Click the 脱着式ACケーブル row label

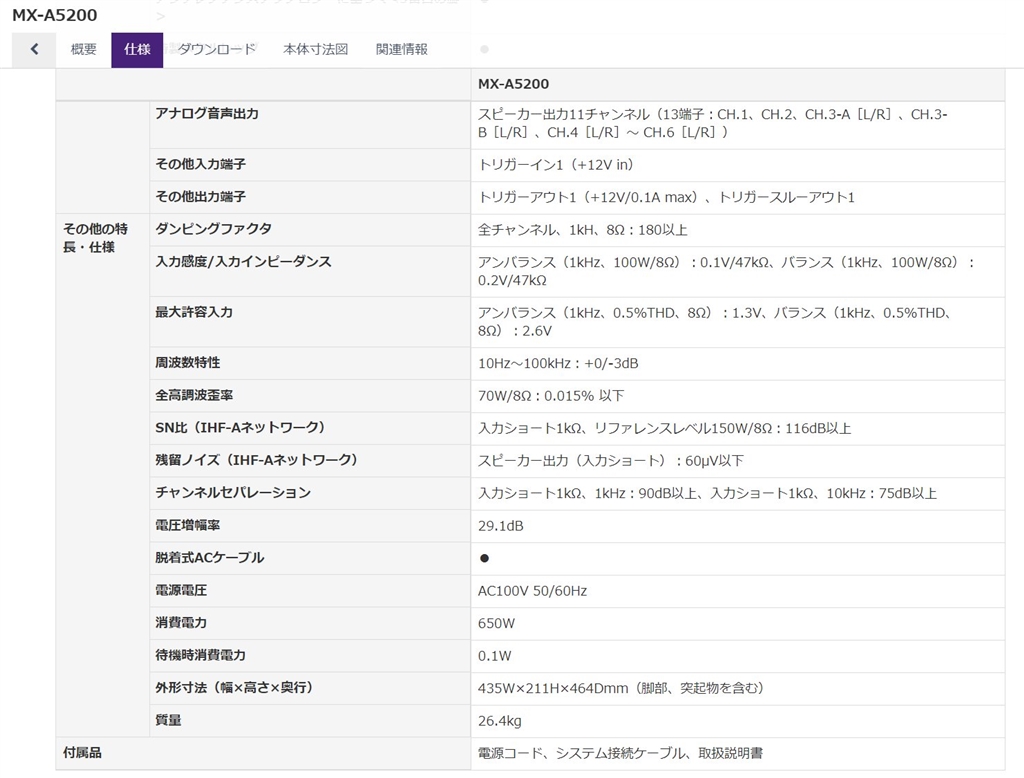[210, 558]
